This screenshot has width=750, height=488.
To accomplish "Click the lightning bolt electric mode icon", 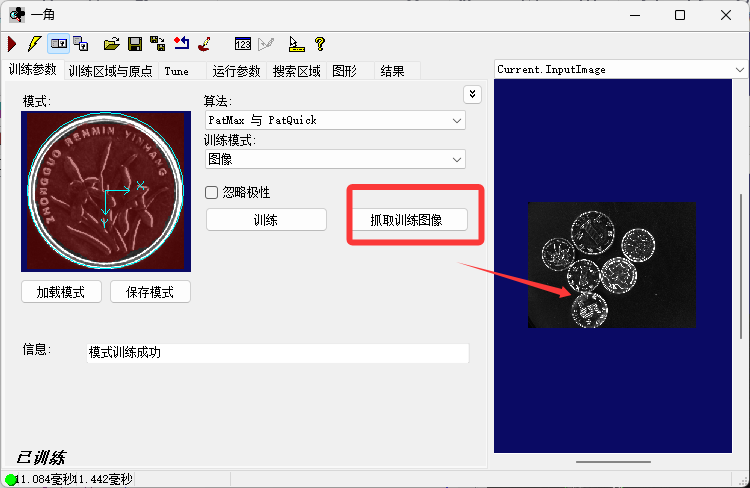I will tap(34, 44).
